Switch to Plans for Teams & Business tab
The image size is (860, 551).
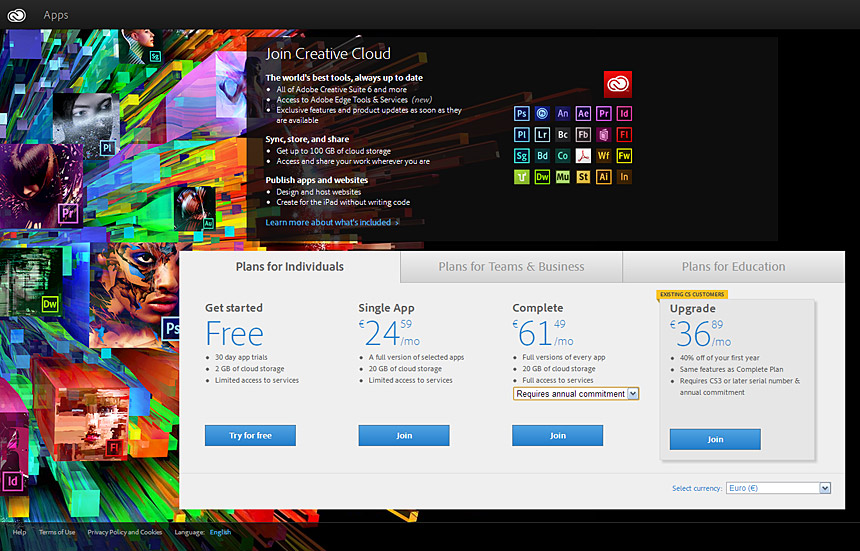(x=511, y=267)
